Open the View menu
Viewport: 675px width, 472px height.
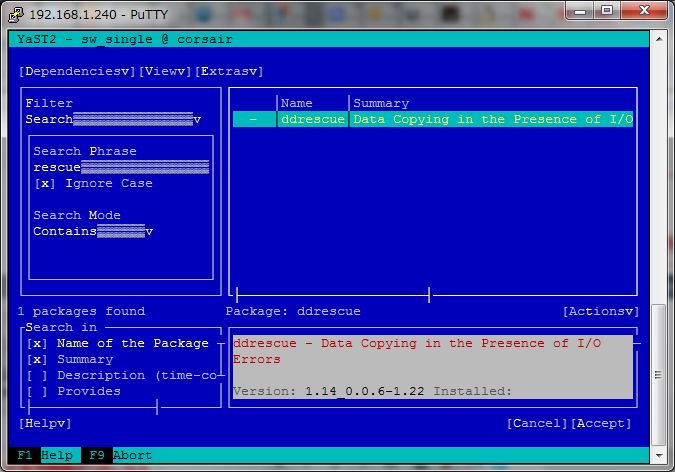click(x=165, y=71)
